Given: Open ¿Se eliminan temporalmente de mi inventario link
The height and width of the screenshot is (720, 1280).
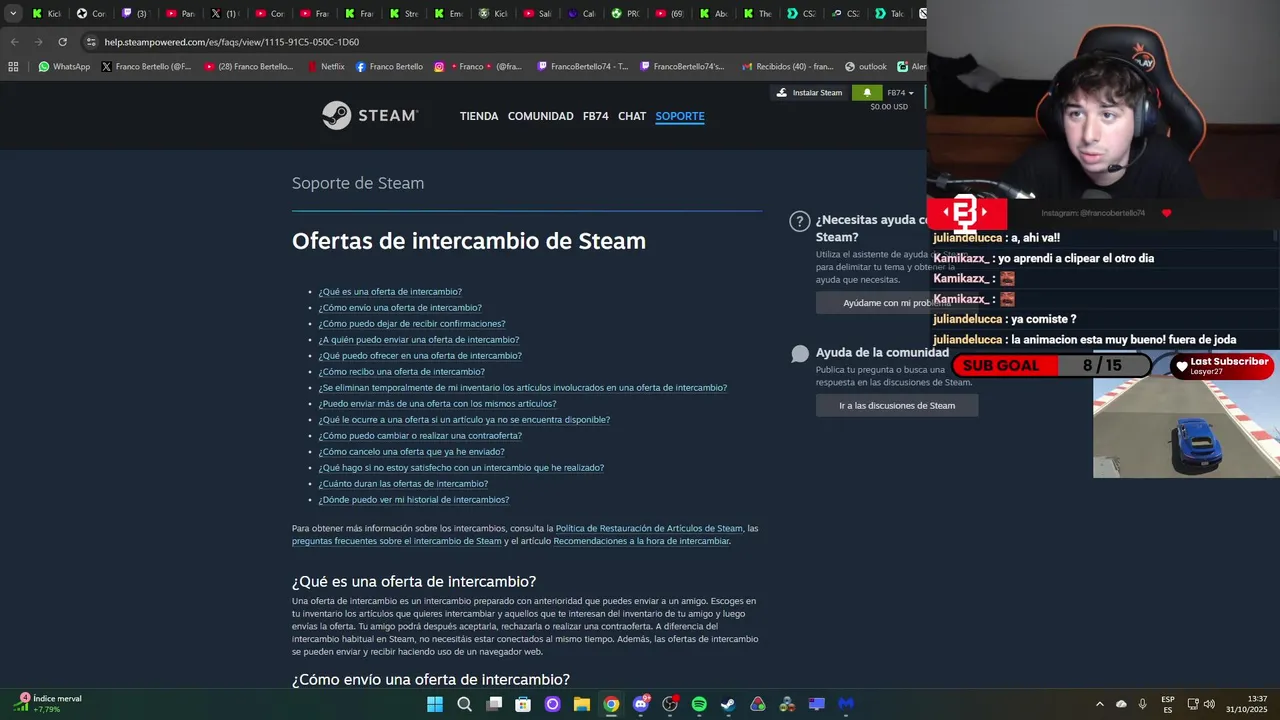Looking at the screenshot, I should click(523, 388).
